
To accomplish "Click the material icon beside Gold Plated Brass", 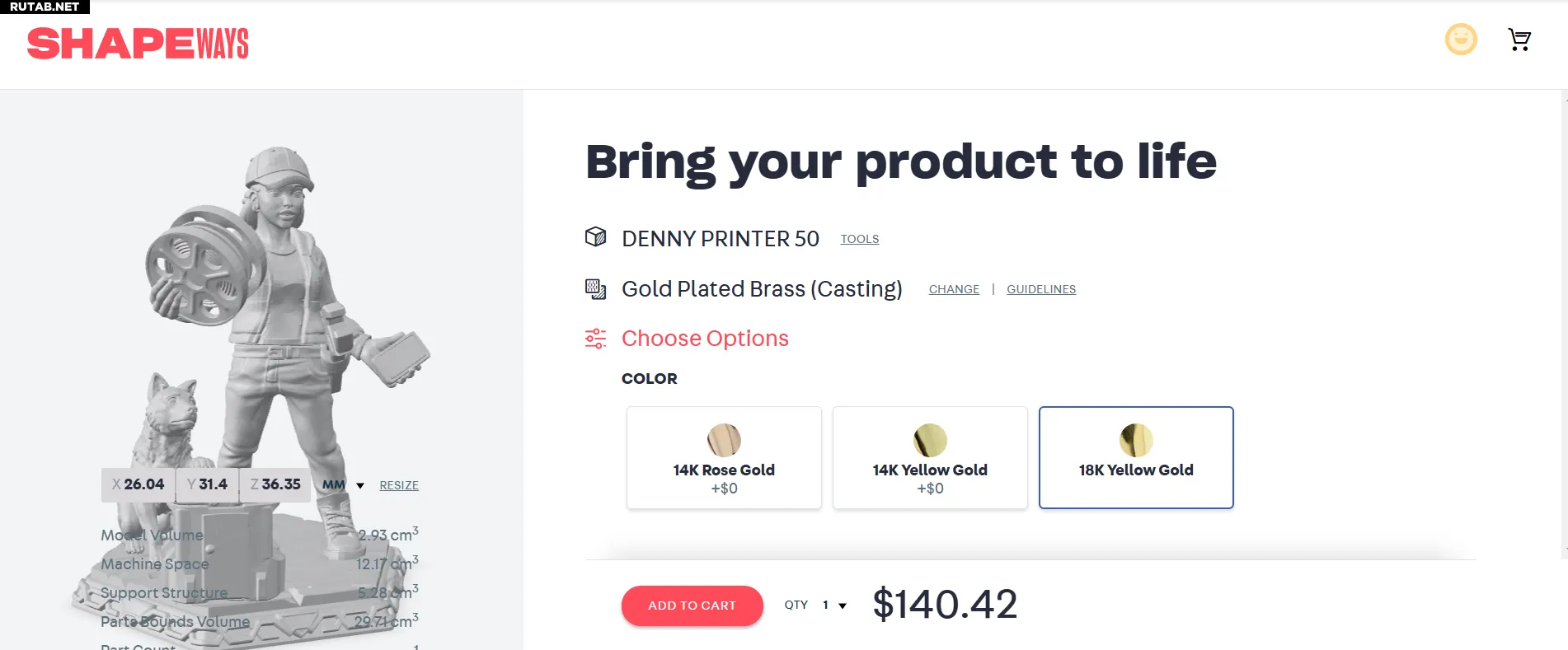I will pos(595,288).
